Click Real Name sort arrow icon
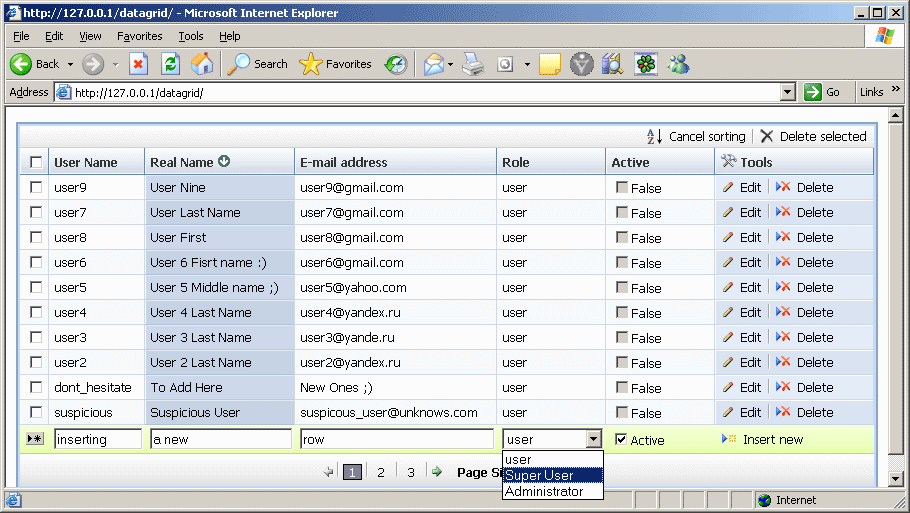The width and height of the screenshot is (910, 513). [224, 161]
